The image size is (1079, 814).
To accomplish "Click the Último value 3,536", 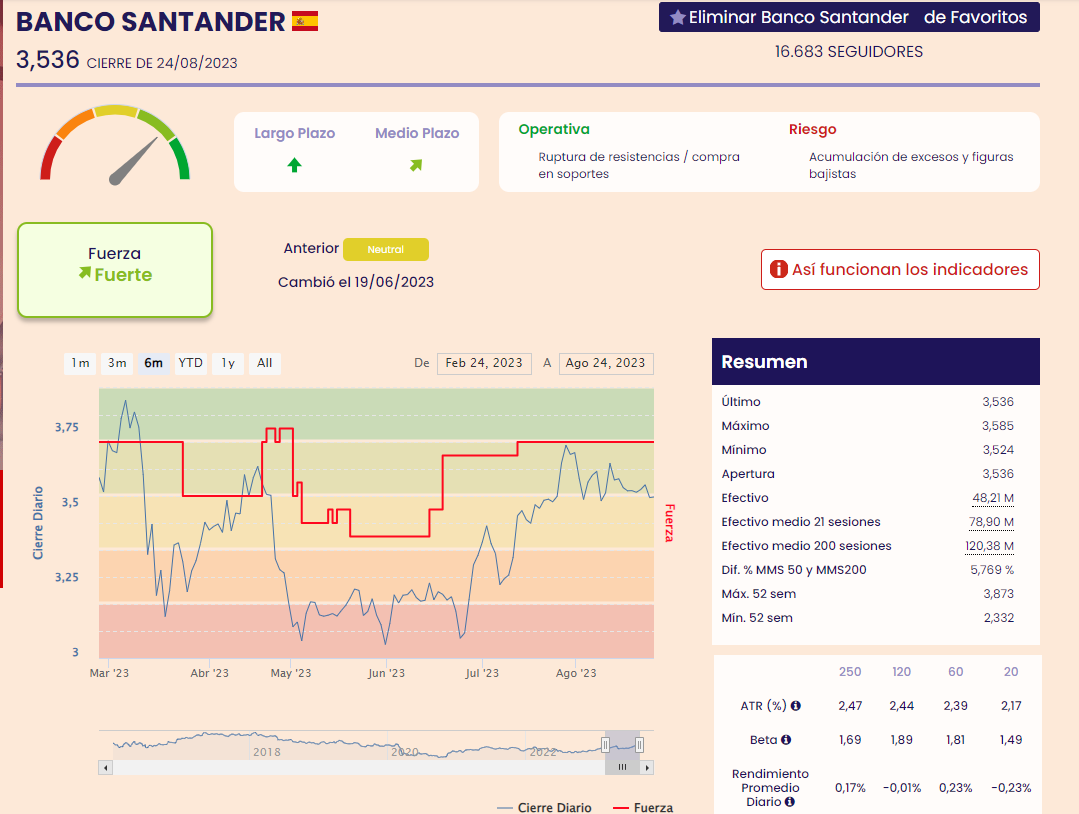I will coord(998,402).
